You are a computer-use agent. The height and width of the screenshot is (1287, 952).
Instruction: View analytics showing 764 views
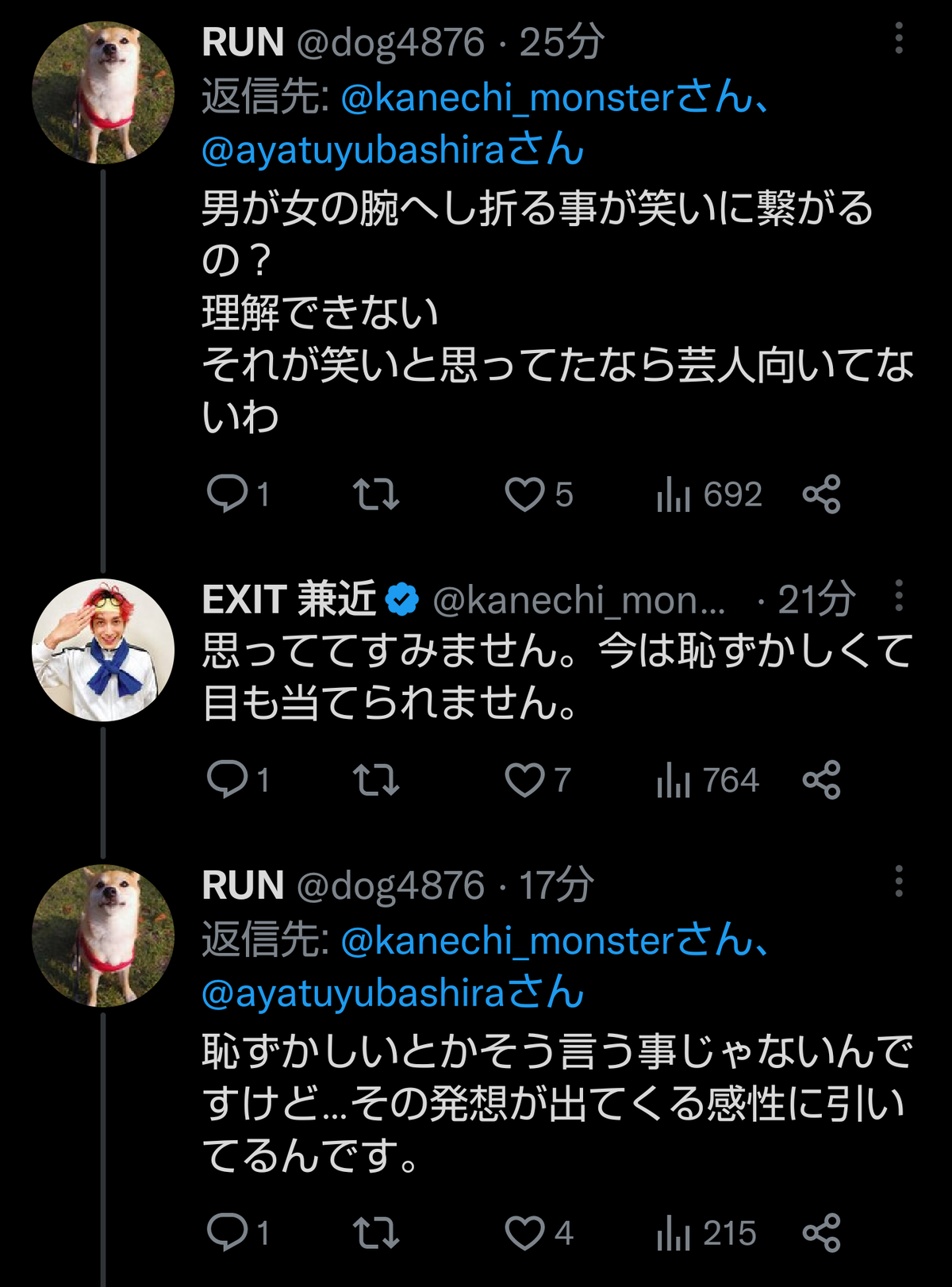click(x=708, y=779)
